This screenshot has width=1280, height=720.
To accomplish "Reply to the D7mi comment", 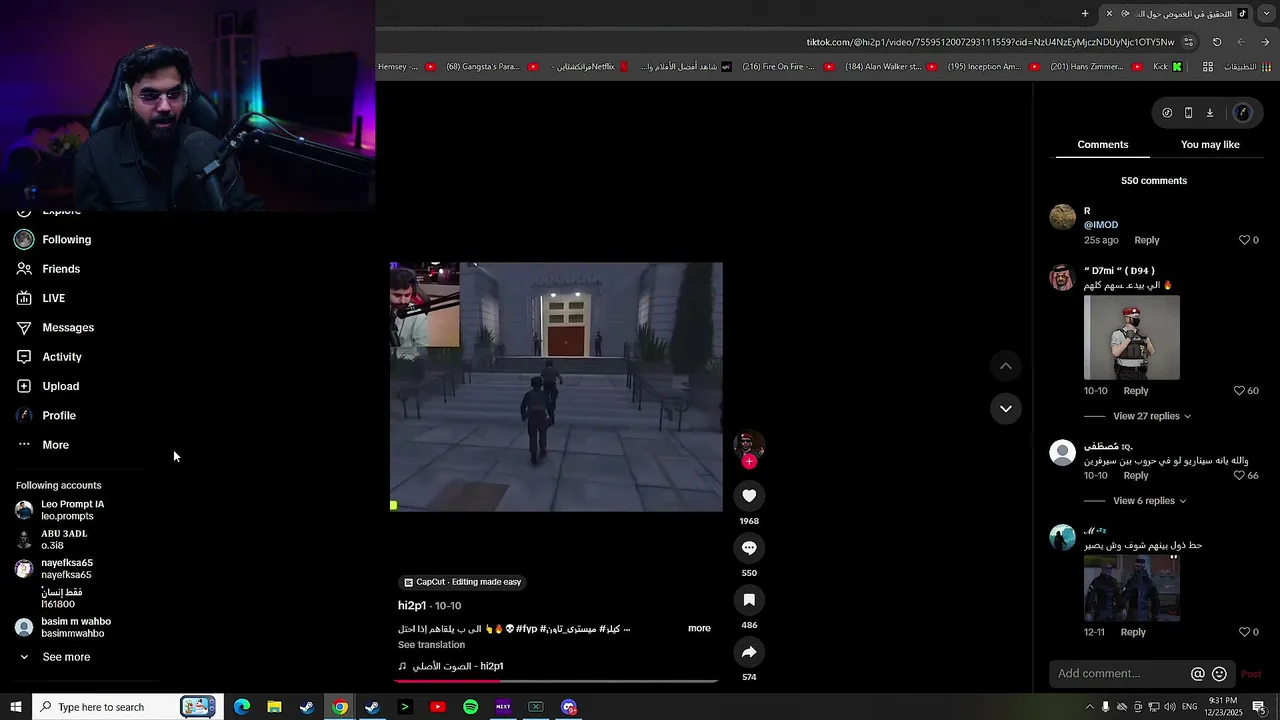I will 1136,391.
